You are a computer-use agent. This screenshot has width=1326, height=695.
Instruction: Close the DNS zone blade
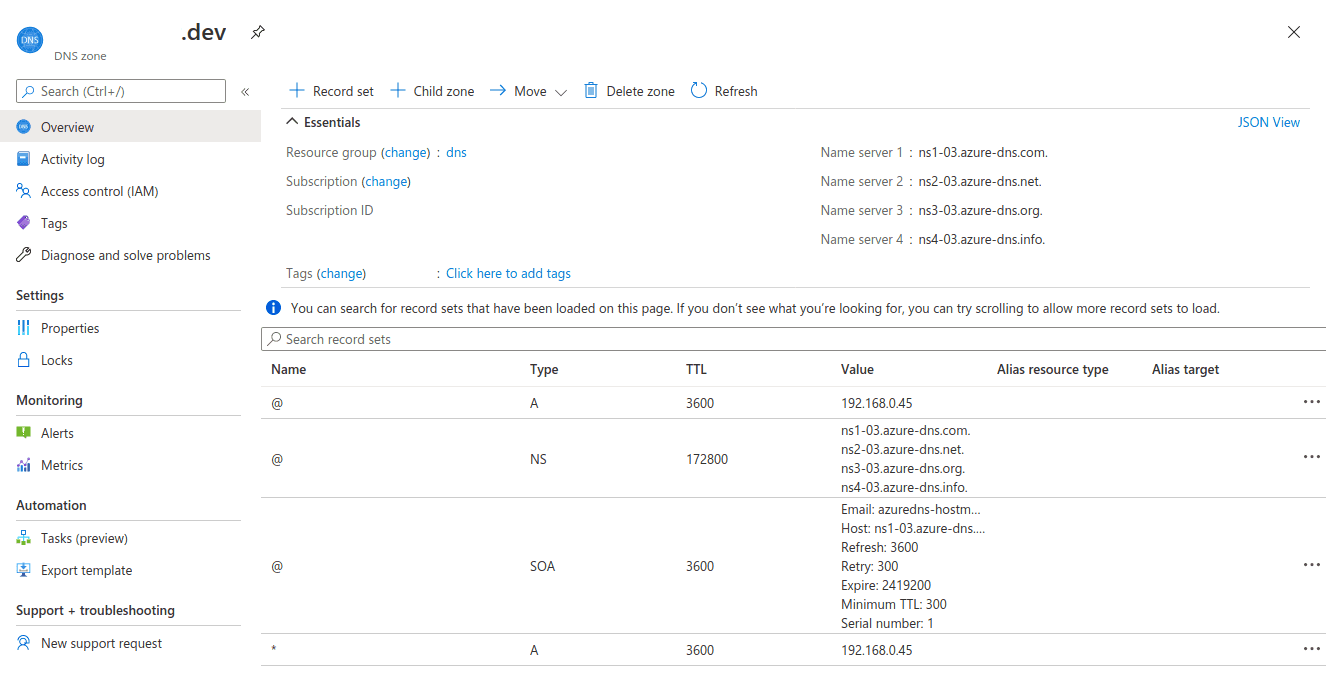1294,32
